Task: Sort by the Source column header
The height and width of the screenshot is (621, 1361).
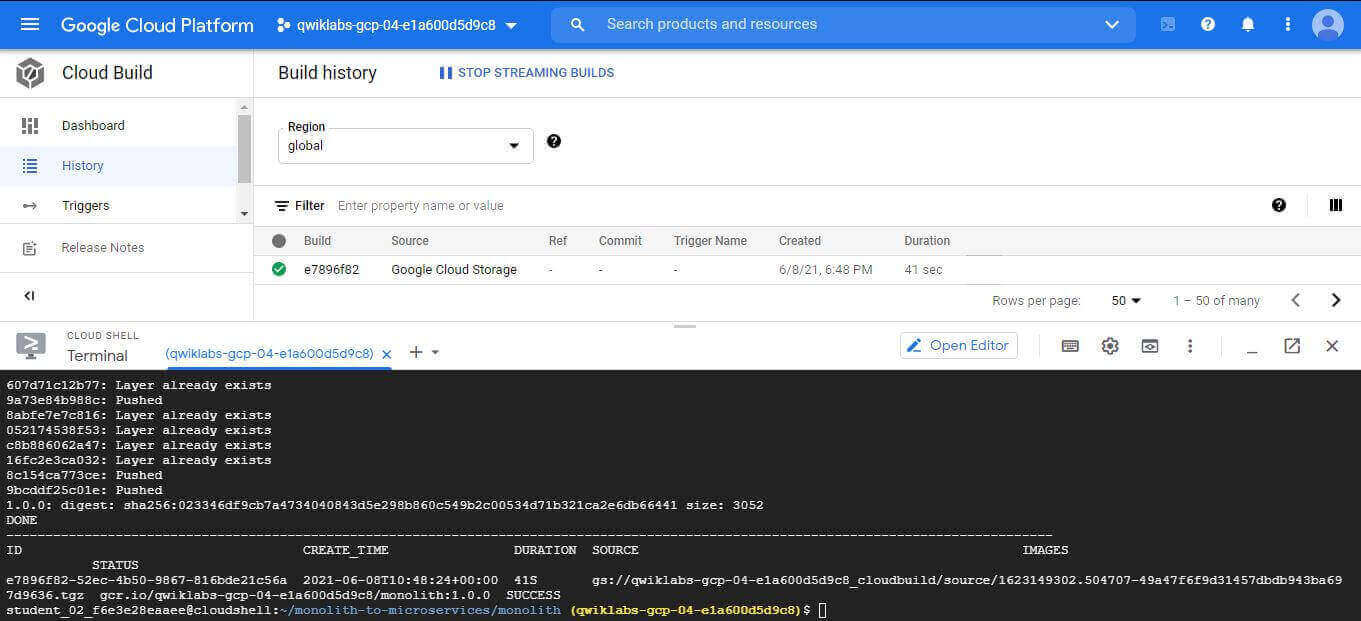Action: 410,241
